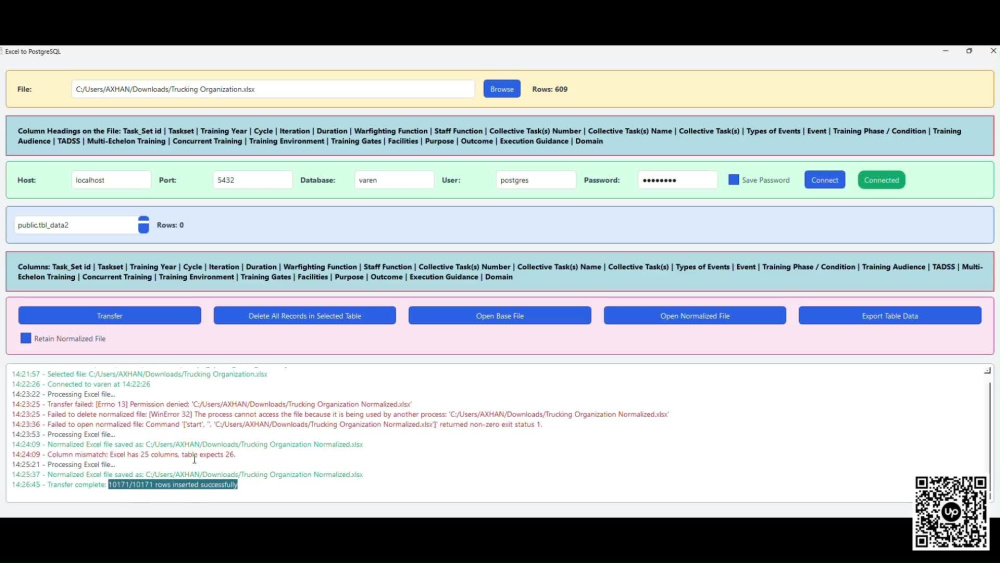The width and height of the screenshot is (1000, 563).
Task: Click the file path input field
Action: tap(273, 89)
